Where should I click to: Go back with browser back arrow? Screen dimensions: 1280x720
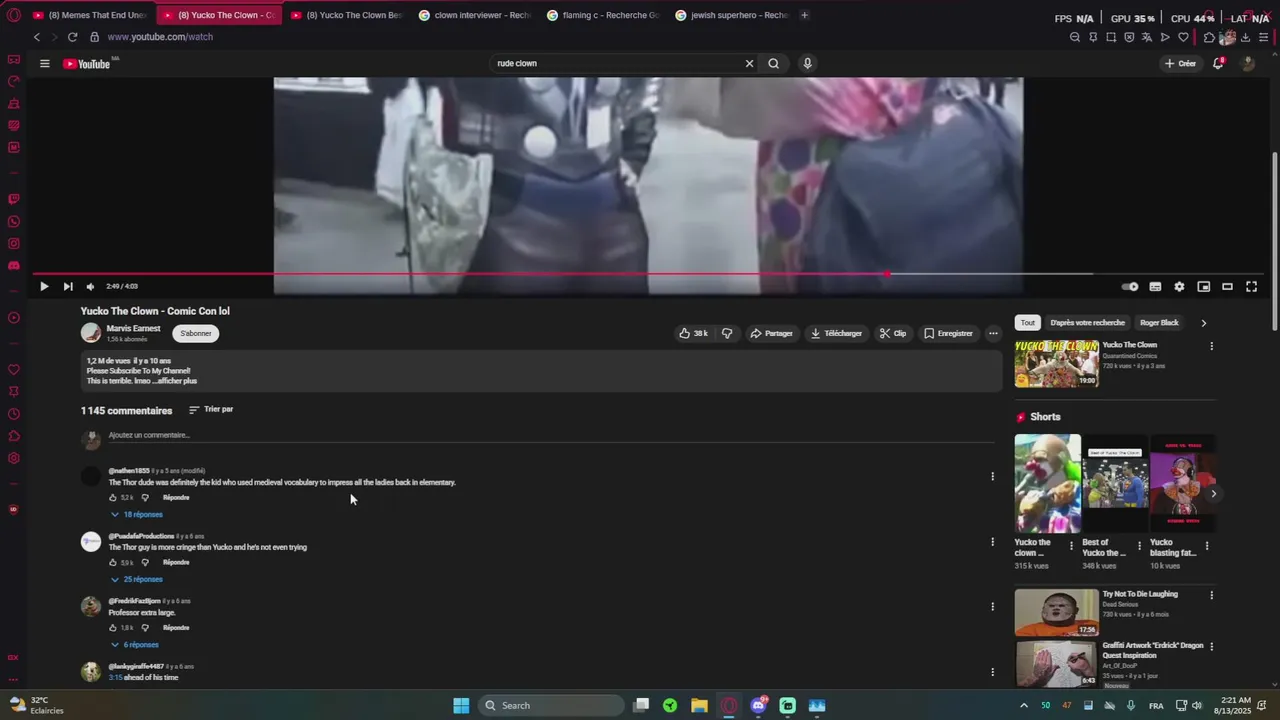click(x=37, y=37)
